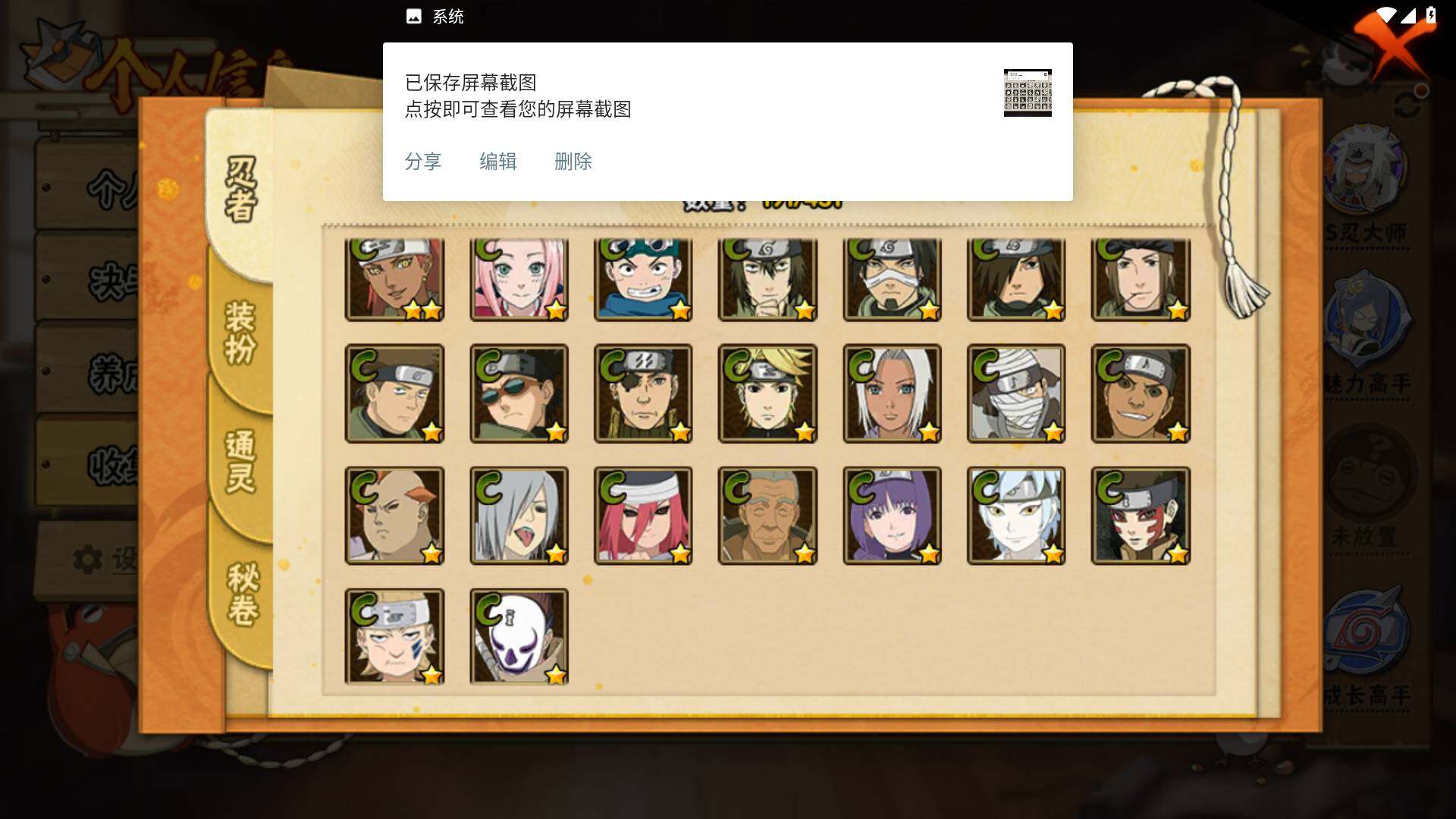This screenshot has width=1456, height=819.
Task: Select the pink-haired Sakura ninja portrait
Action: tap(519, 279)
